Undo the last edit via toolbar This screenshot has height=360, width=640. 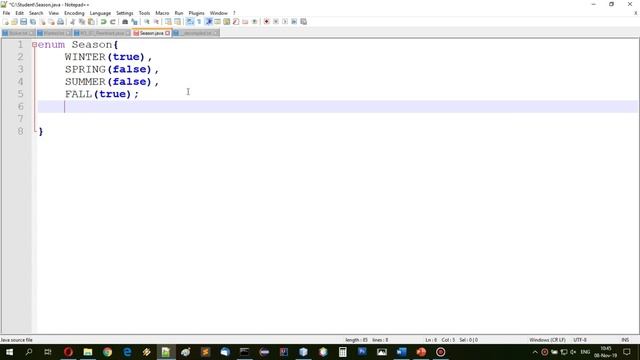click(x=103, y=22)
